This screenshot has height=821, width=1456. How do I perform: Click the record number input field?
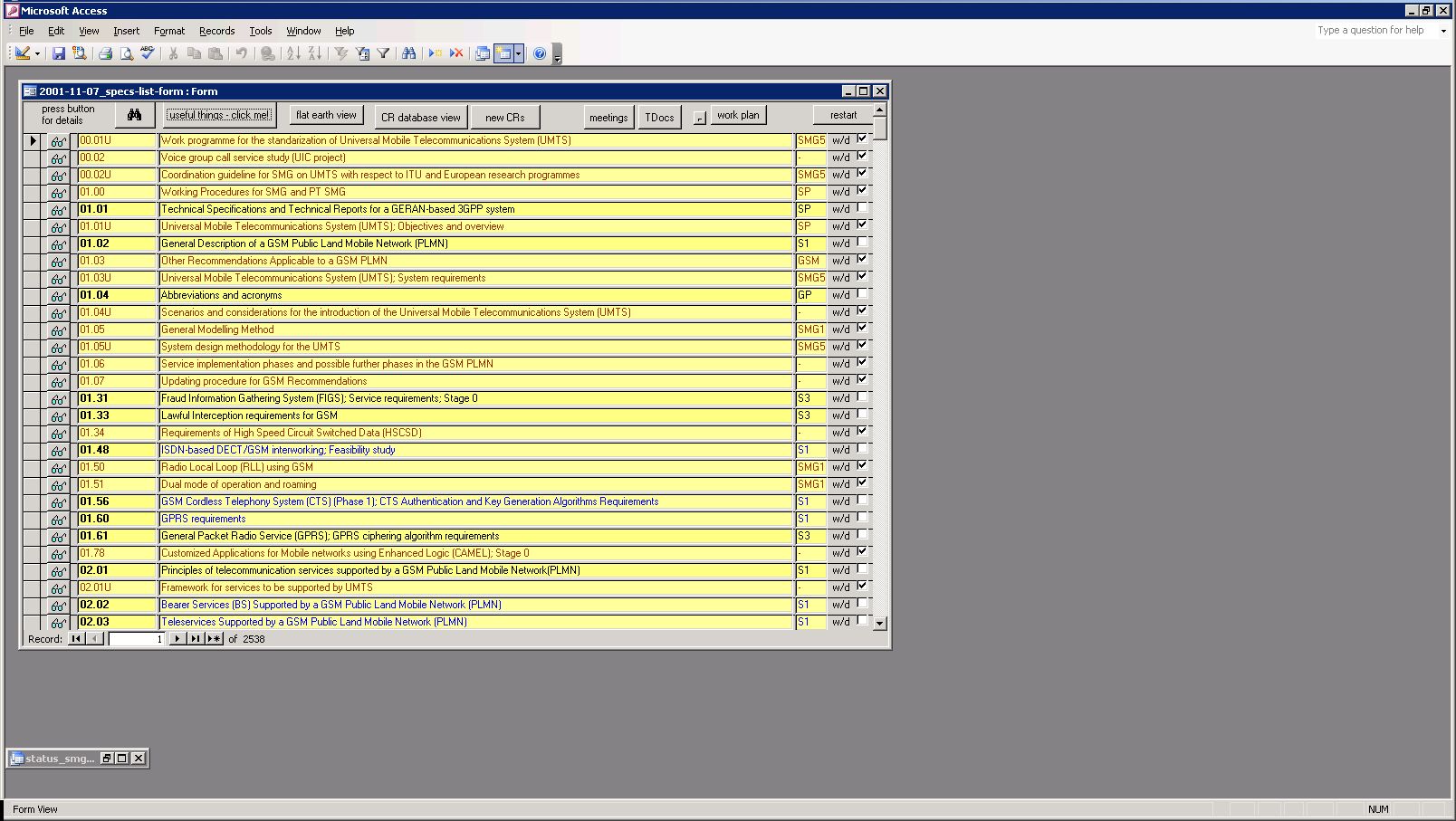[x=137, y=639]
